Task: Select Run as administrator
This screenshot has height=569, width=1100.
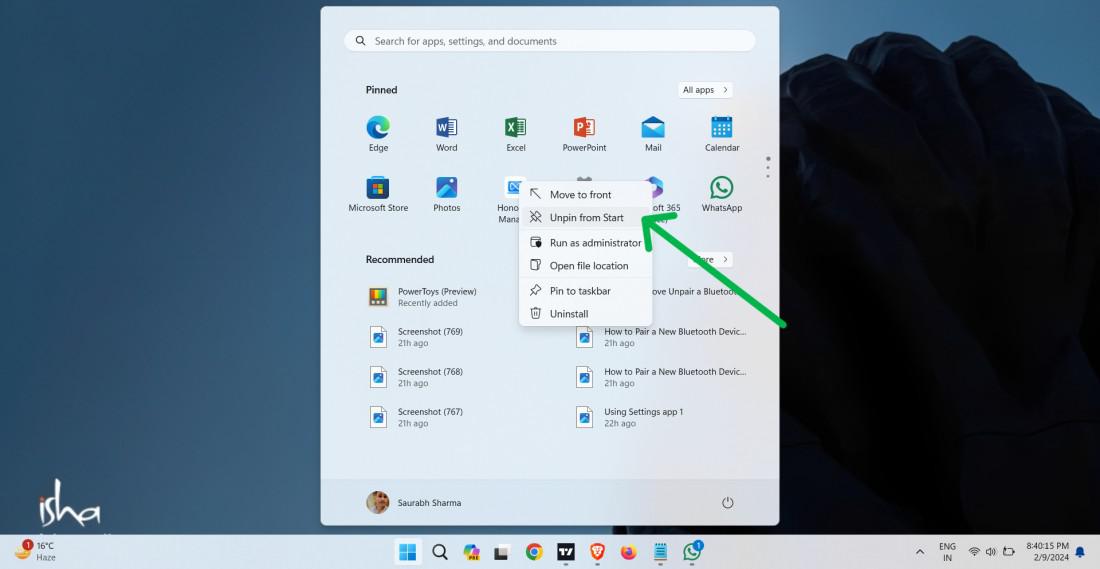Action: [x=586, y=243]
